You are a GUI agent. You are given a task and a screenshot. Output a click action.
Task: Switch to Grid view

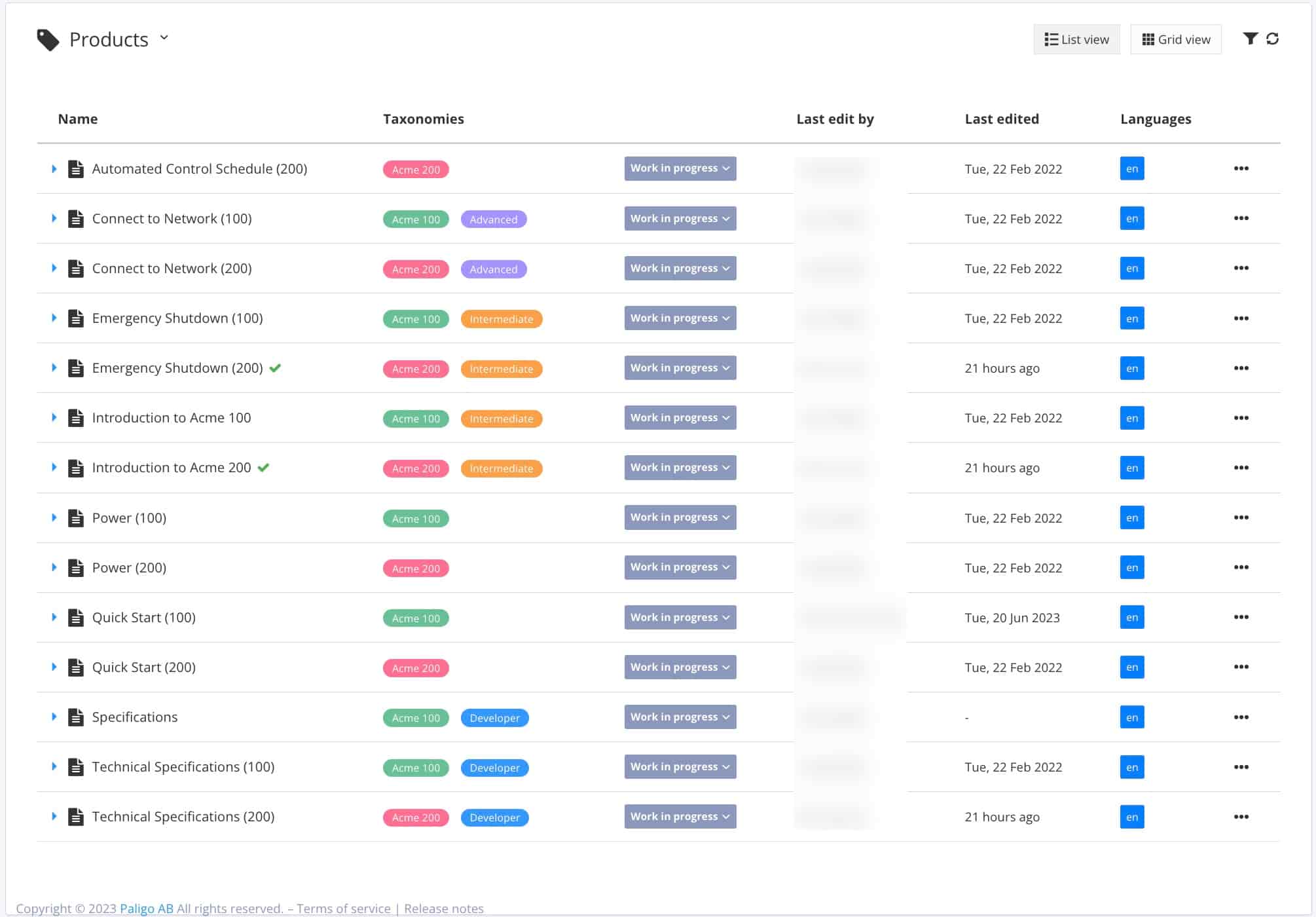[1175, 40]
